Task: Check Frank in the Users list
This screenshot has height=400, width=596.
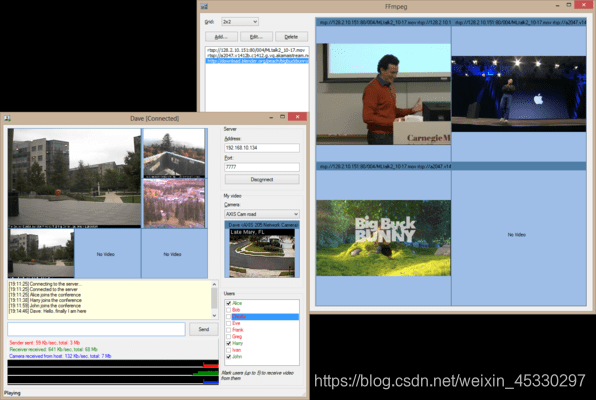Action: point(228,330)
